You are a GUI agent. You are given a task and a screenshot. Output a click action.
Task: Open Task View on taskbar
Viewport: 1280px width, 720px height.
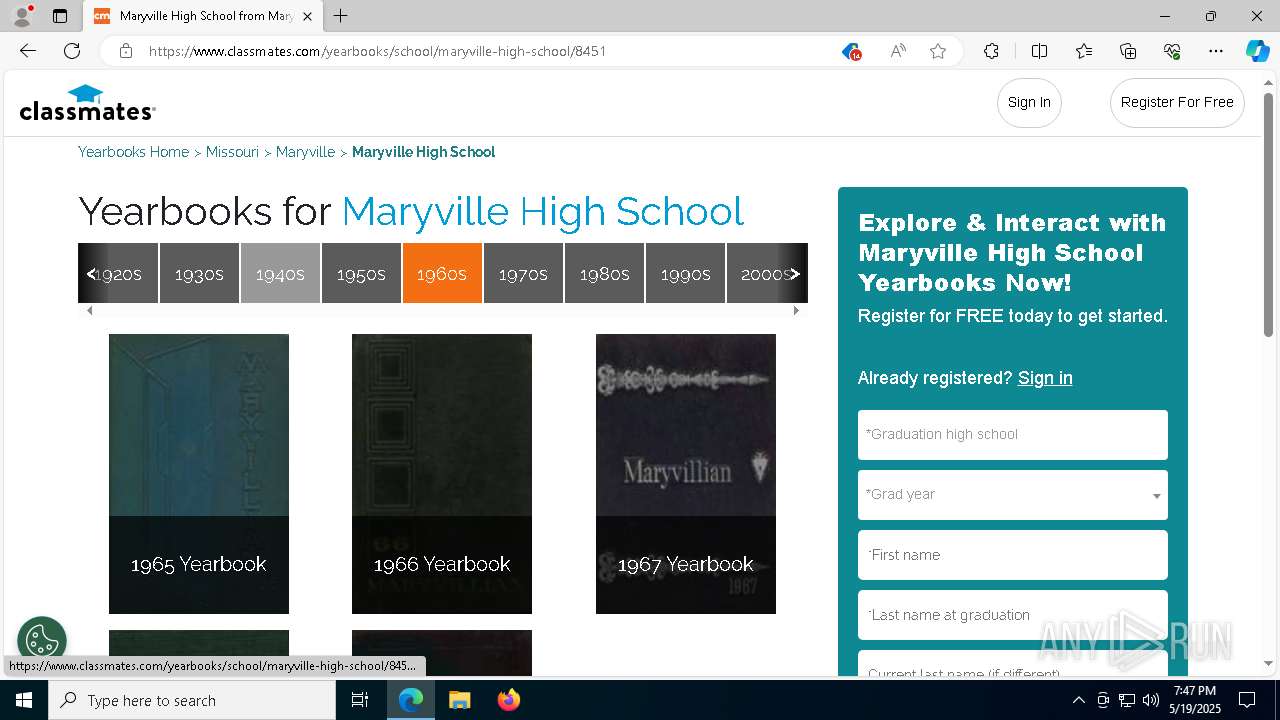(360, 700)
